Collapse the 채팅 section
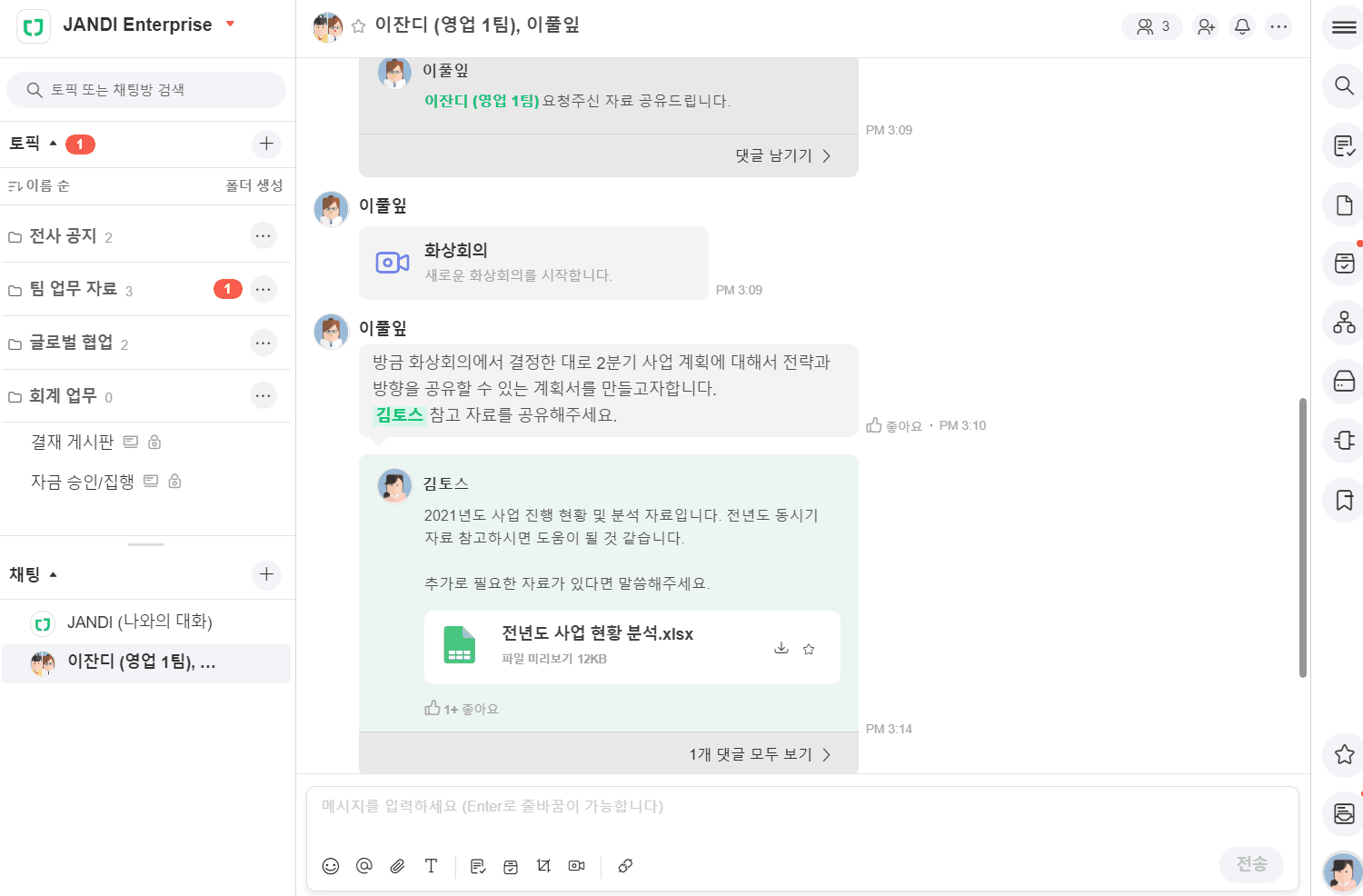1363x896 pixels. coord(53,575)
